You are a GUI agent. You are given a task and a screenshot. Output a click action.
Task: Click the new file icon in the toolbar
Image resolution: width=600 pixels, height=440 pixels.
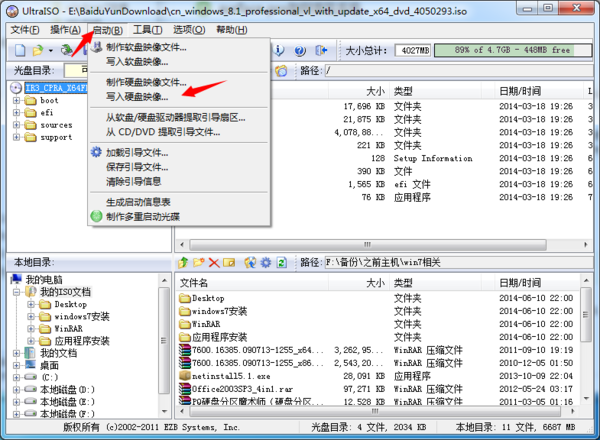pyautogui.click(x=19, y=49)
